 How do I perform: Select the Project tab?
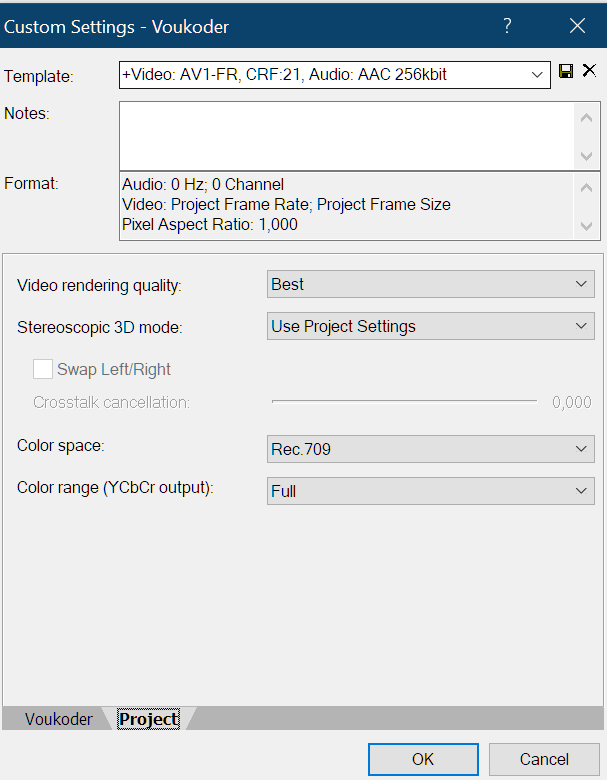[x=148, y=719]
